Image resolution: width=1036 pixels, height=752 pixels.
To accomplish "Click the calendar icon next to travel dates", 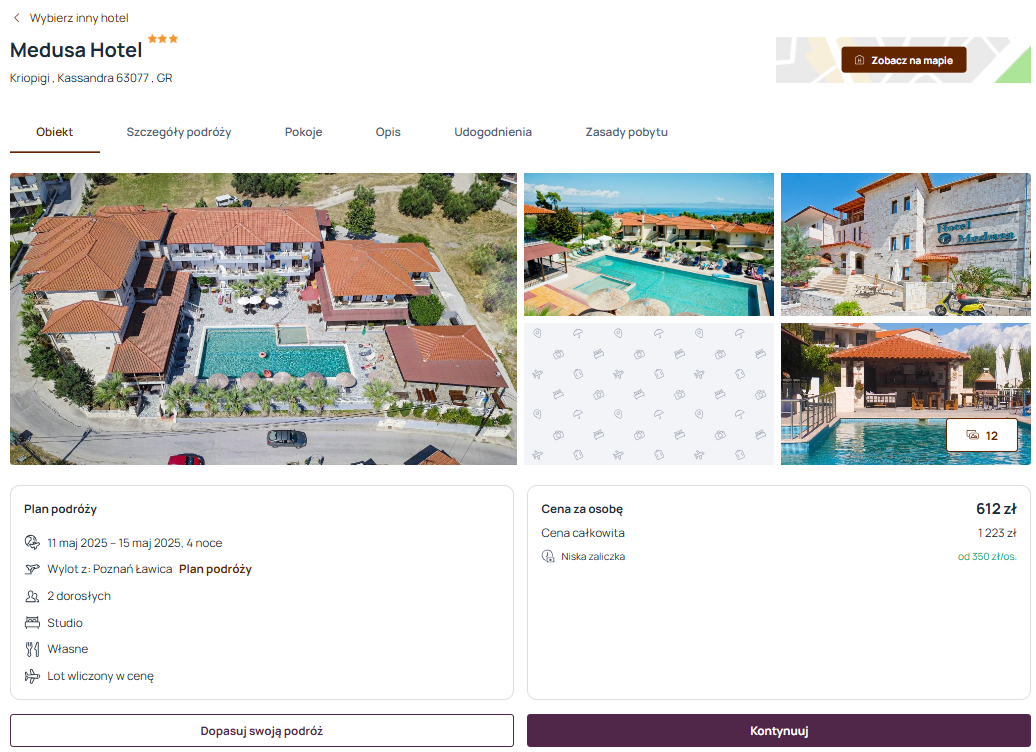I will tap(32, 543).
